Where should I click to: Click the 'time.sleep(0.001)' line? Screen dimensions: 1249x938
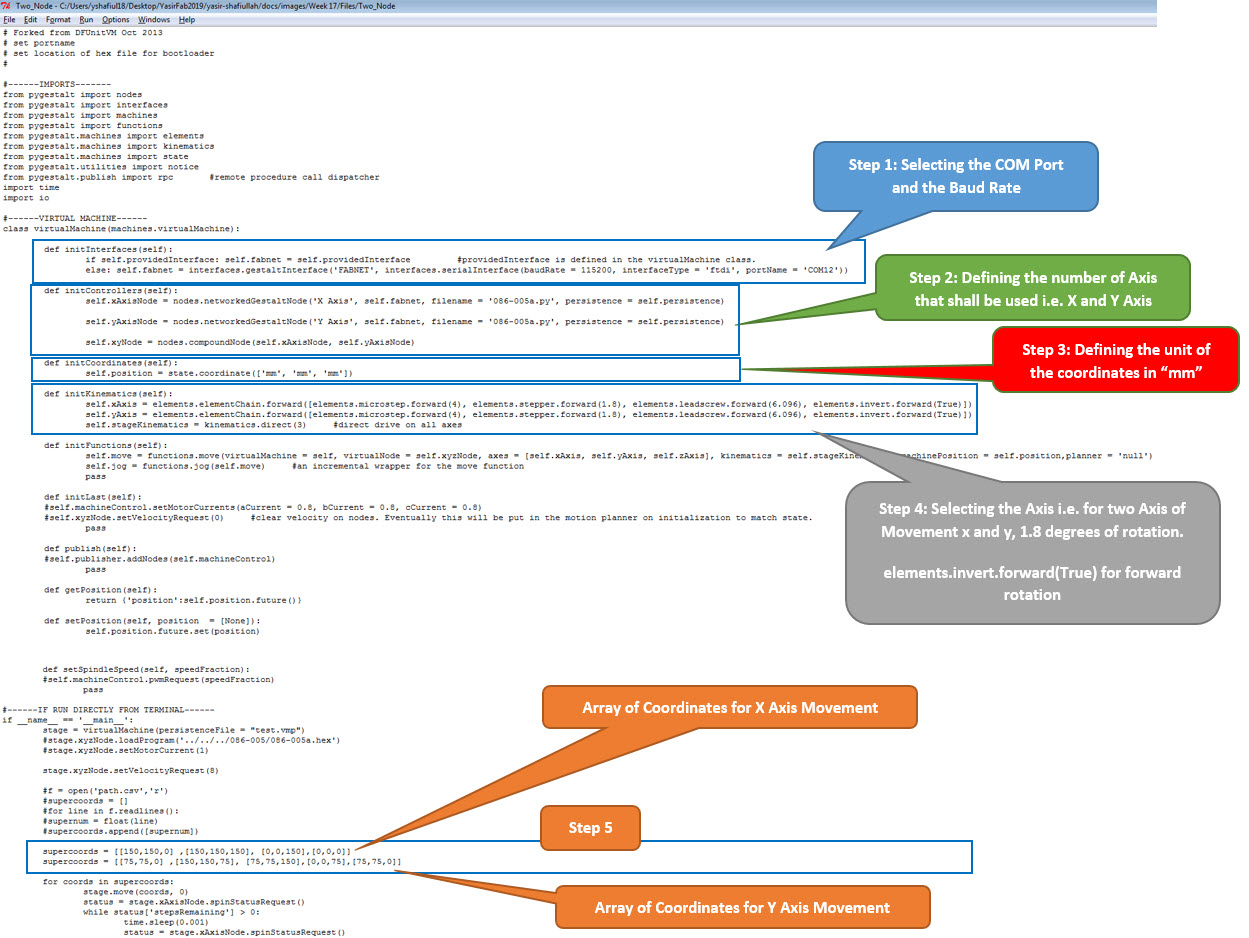coord(167,922)
